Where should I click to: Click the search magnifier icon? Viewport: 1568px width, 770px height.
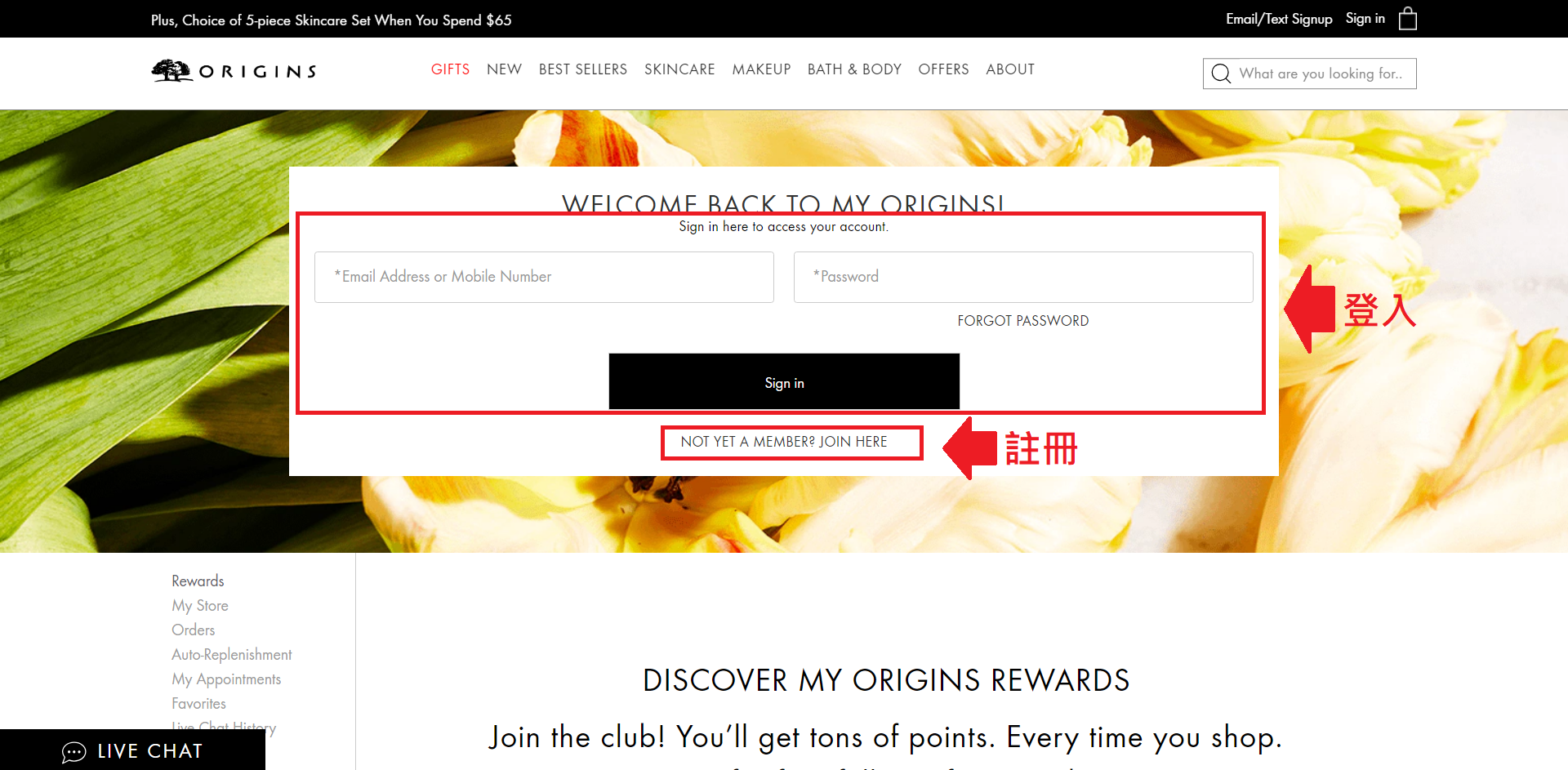[x=1221, y=73]
